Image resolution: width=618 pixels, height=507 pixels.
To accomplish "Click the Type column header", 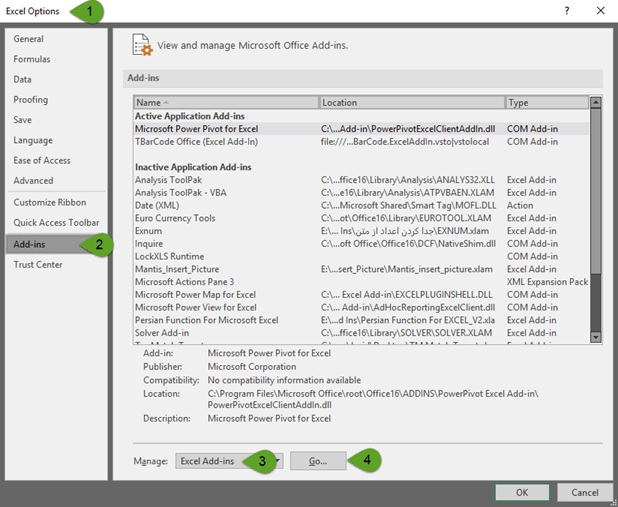I will (x=545, y=102).
